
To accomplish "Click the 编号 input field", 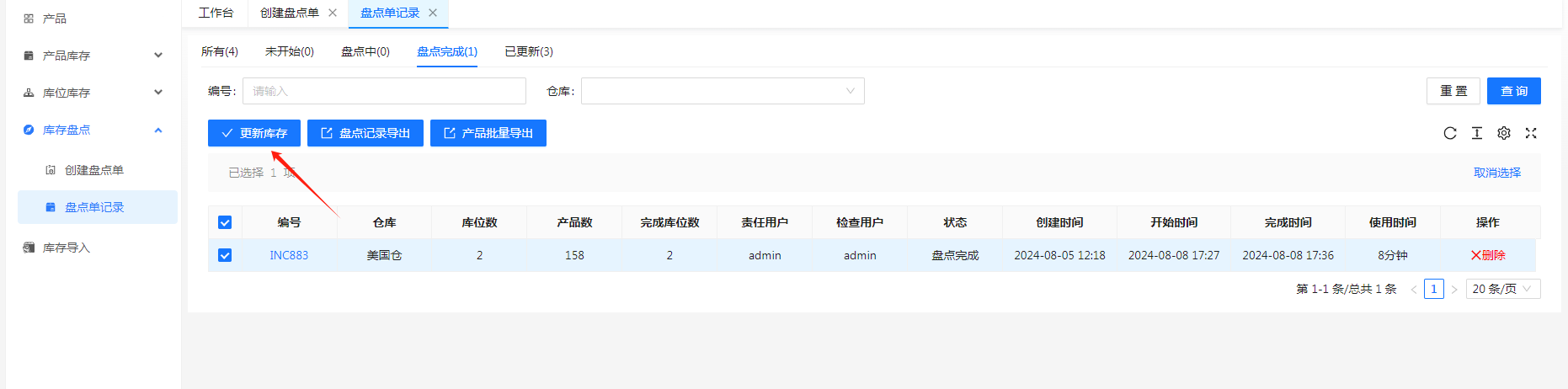I will (x=383, y=91).
